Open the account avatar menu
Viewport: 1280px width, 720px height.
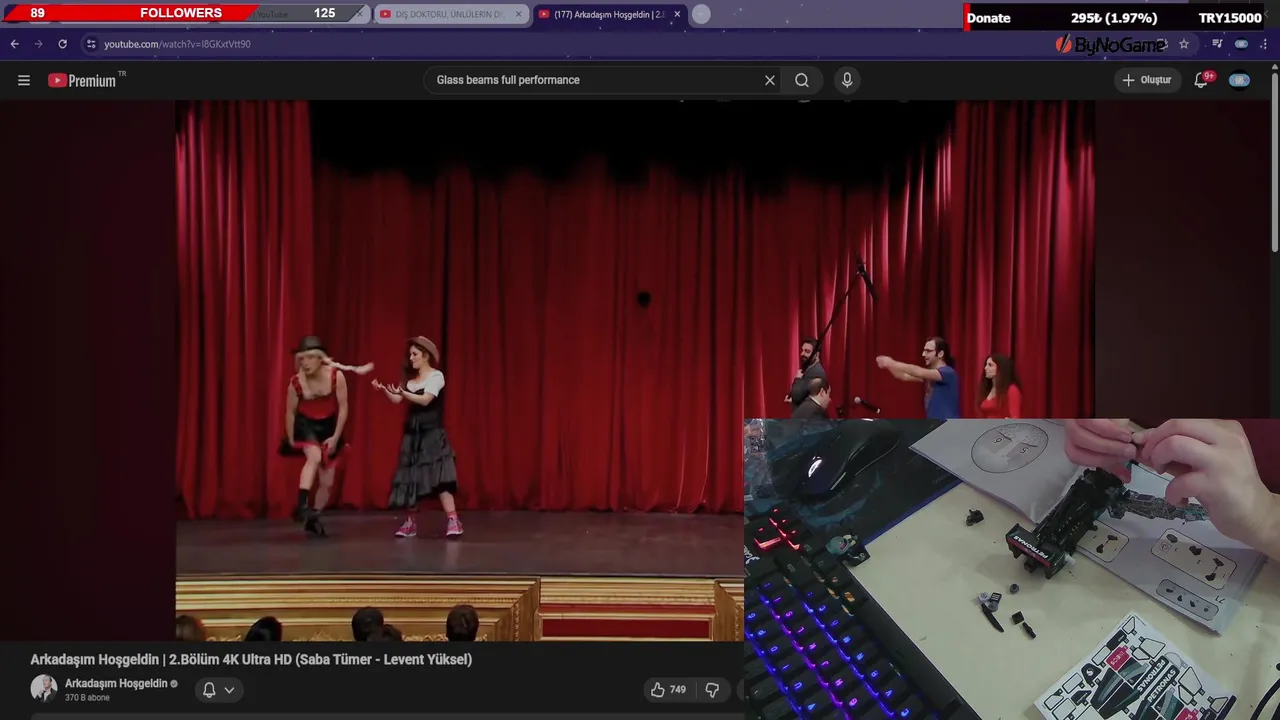1239,80
